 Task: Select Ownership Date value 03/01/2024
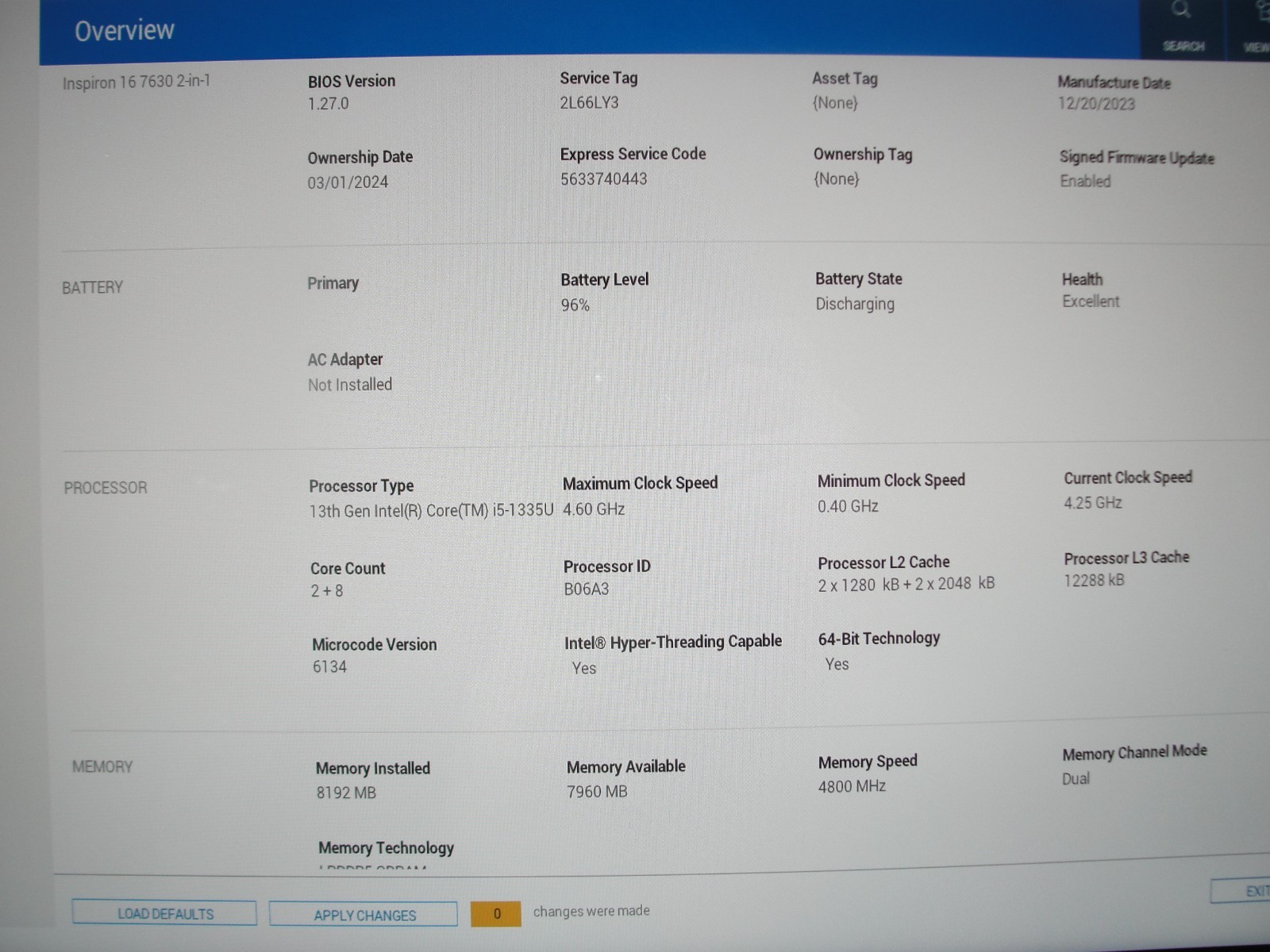click(348, 182)
